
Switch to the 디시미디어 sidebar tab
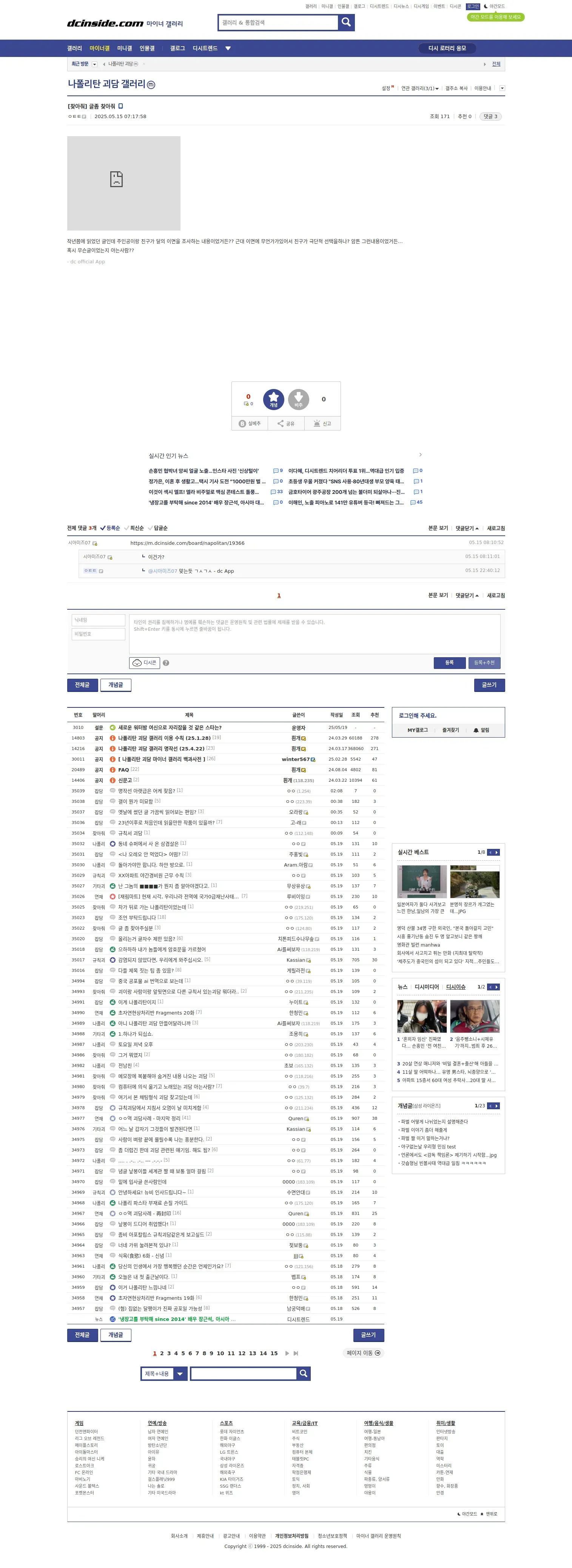[x=426, y=987]
